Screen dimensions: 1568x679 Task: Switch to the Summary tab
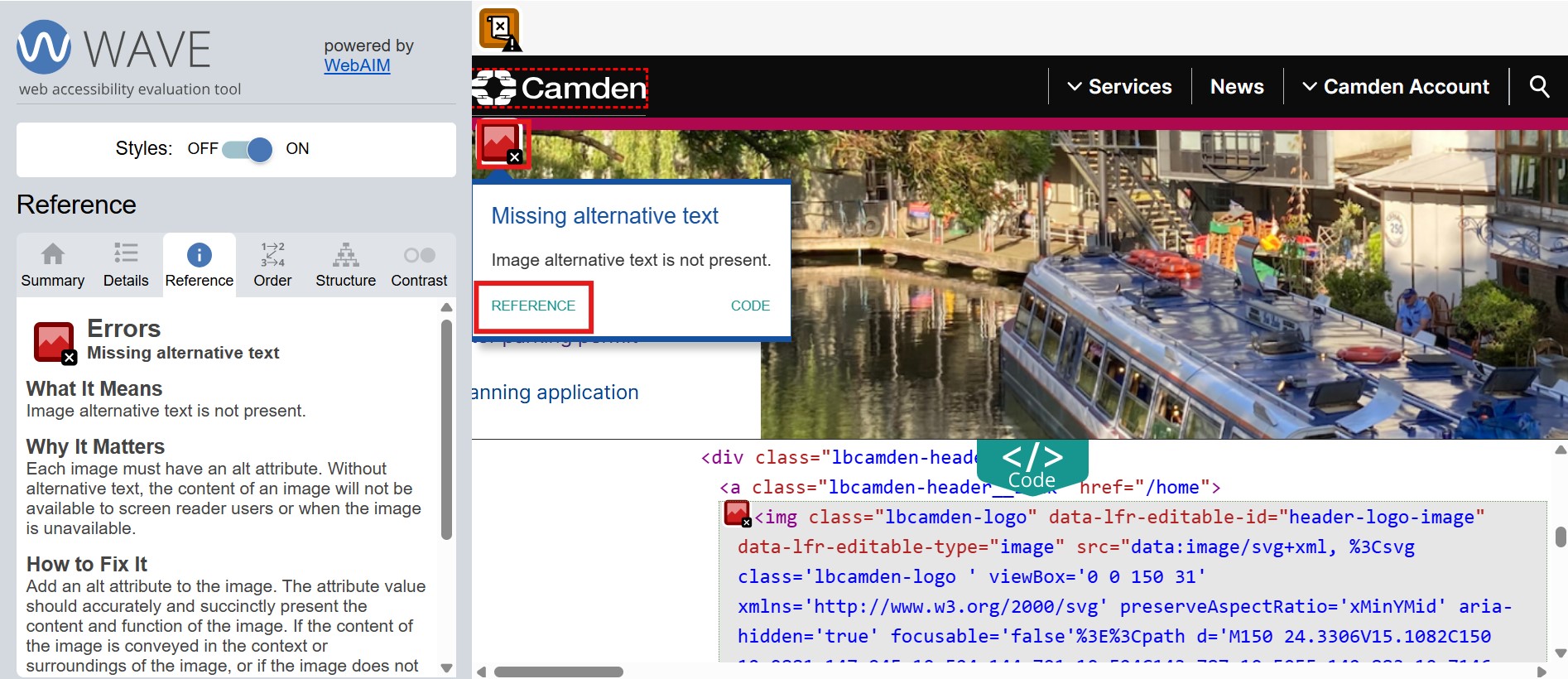coord(53,265)
